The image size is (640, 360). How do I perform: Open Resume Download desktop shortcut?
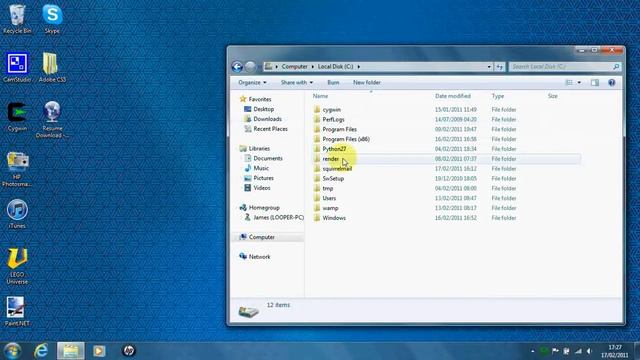52,120
